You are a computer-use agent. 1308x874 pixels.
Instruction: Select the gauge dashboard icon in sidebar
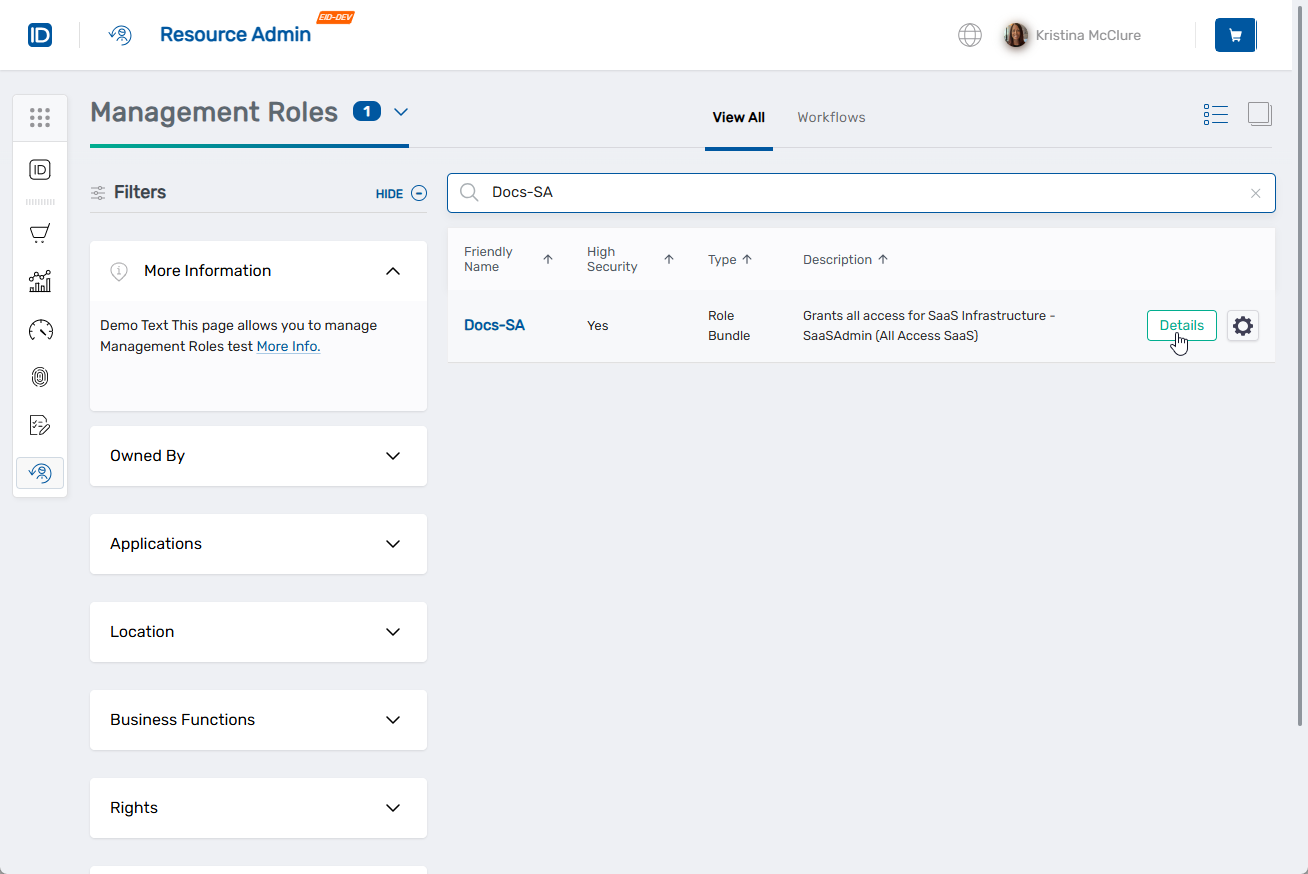40,329
